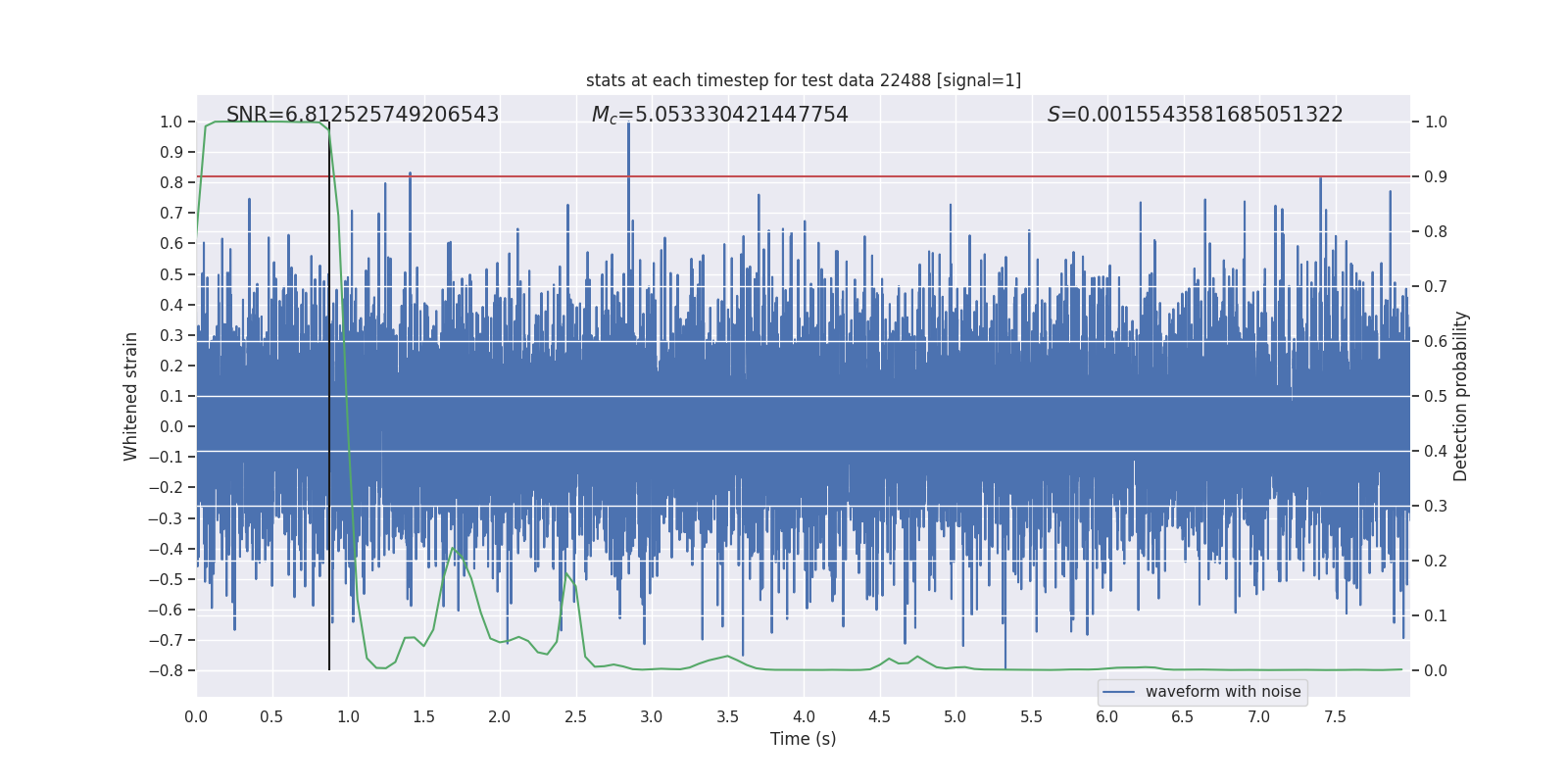Image resolution: width=1568 pixels, height=784 pixels.
Task: Click the 0.9 tick on detection probability axis
Action: click(1436, 177)
